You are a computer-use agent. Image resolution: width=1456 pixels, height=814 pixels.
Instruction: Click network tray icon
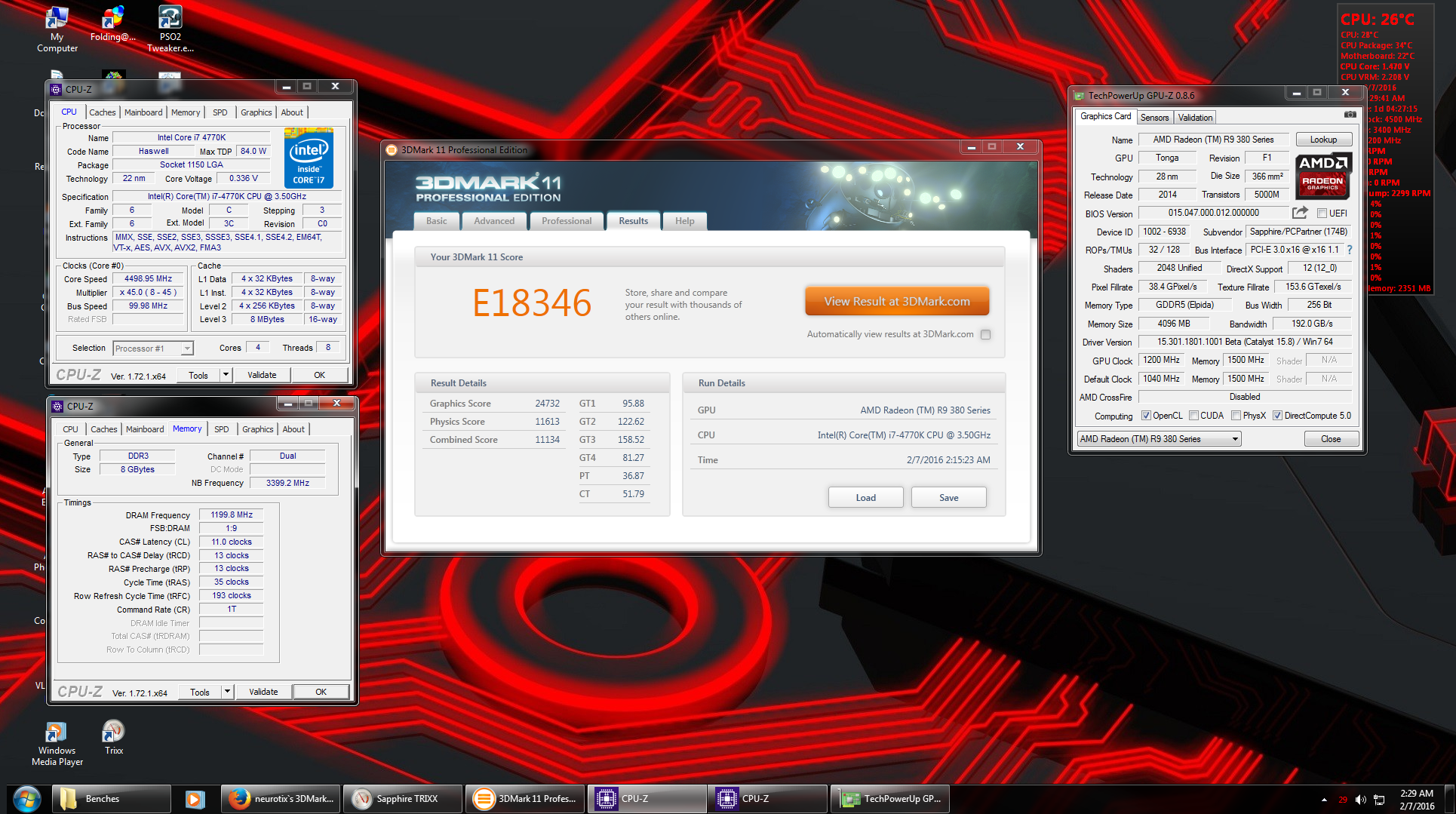click(x=1379, y=800)
